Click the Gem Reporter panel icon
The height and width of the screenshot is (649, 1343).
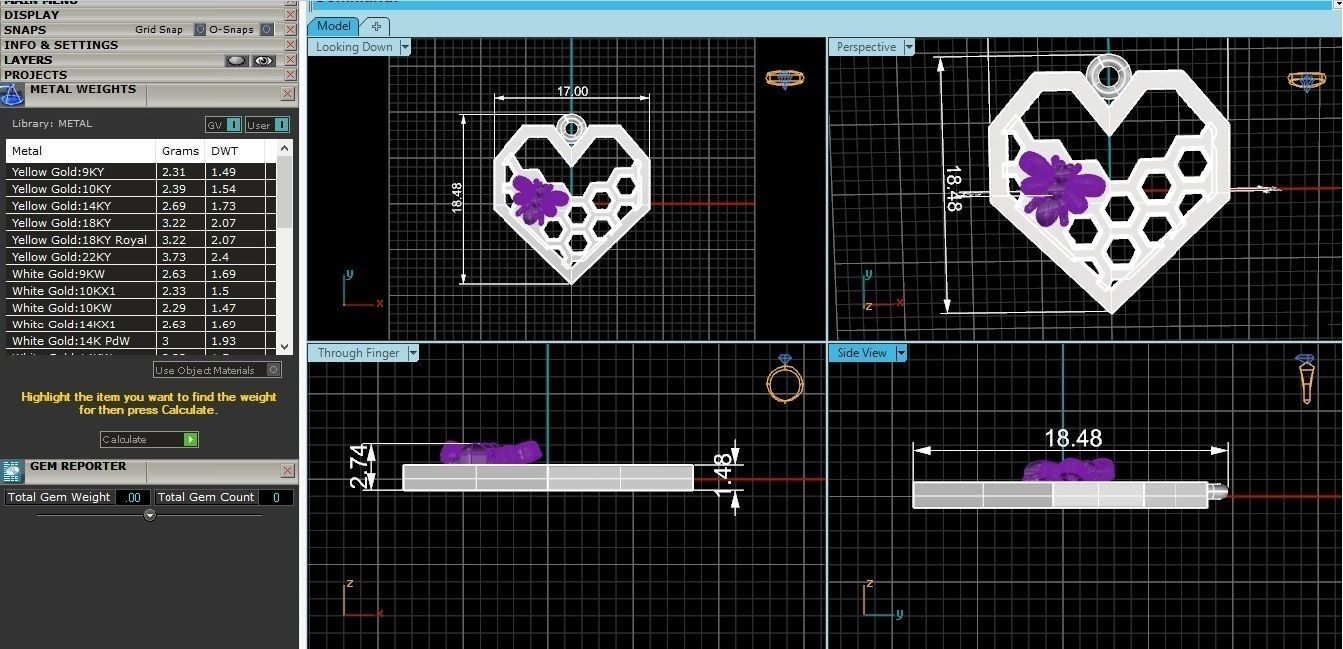click(12, 472)
